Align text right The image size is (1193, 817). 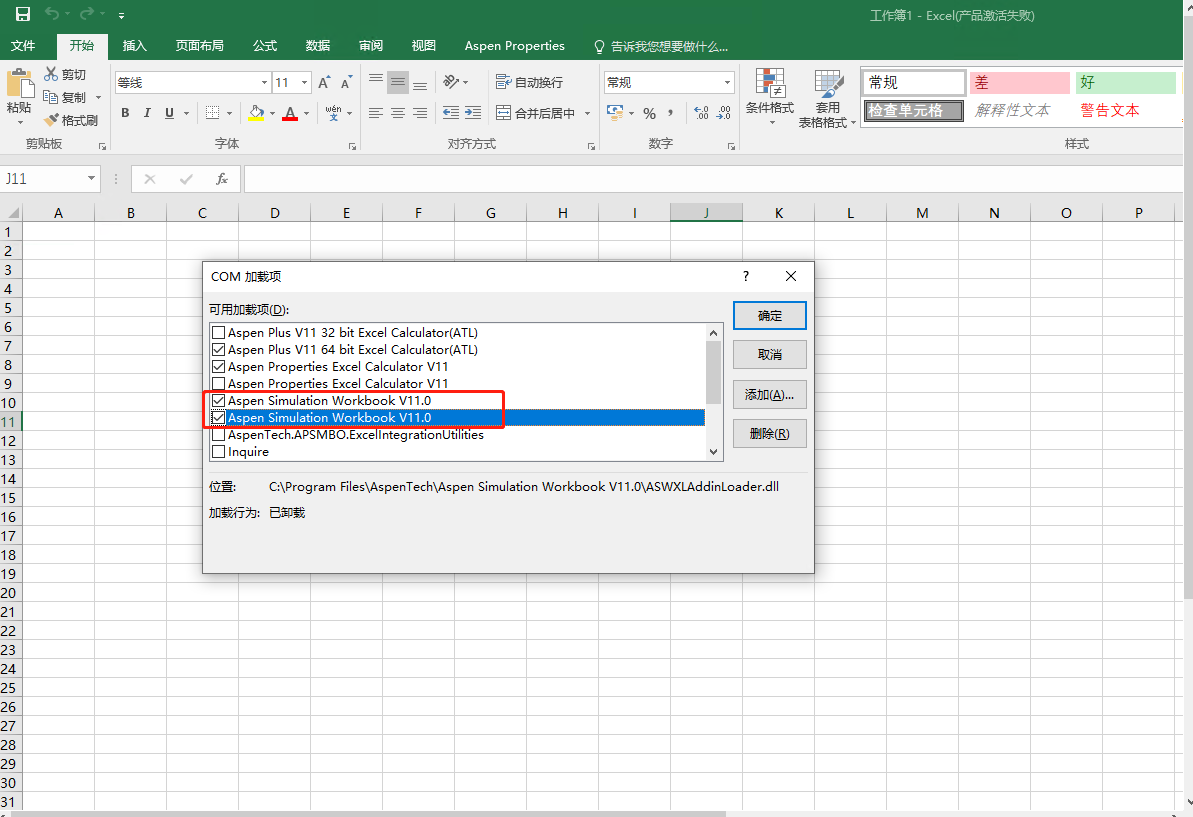point(420,113)
